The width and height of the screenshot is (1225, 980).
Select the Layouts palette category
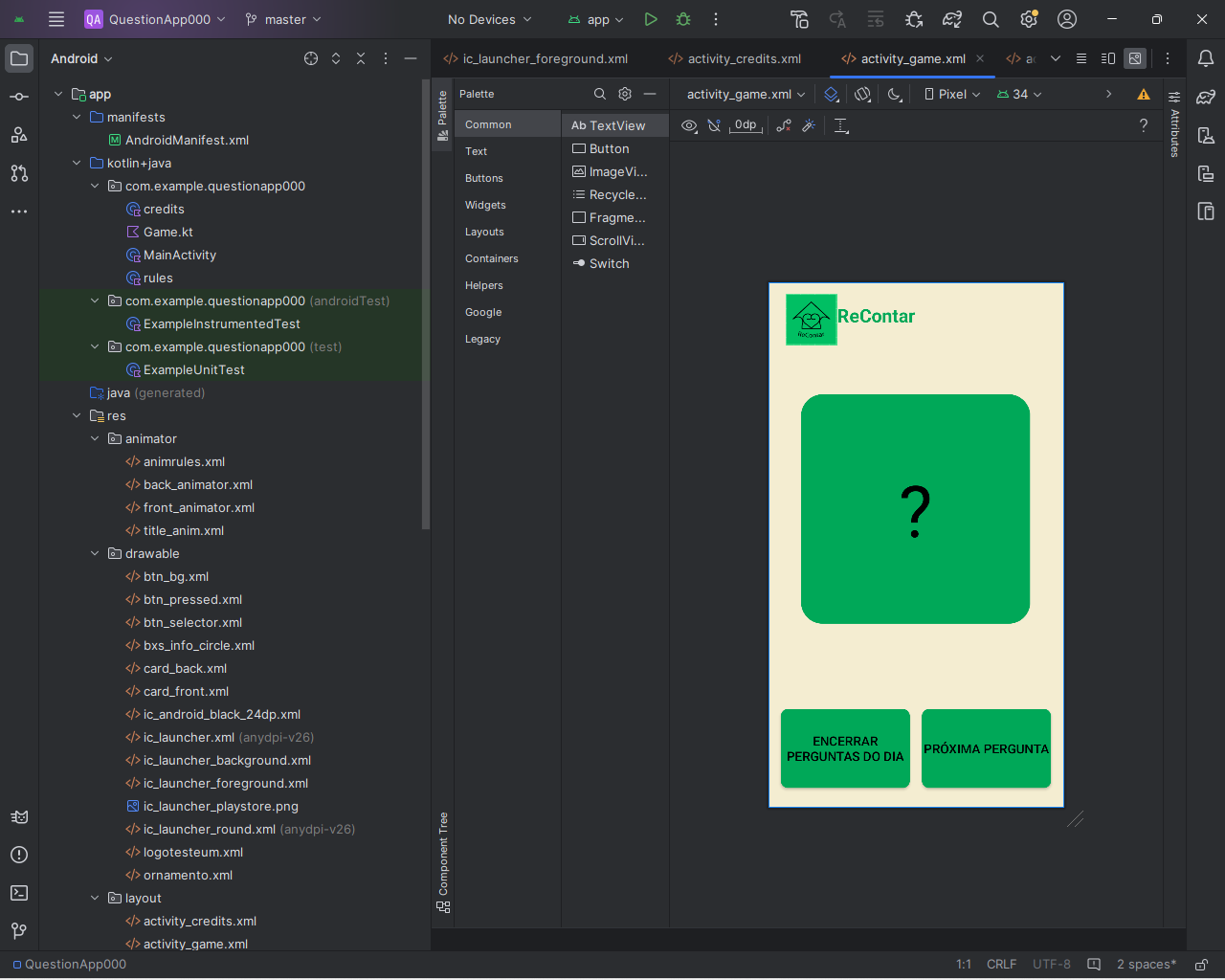pos(484,232)
